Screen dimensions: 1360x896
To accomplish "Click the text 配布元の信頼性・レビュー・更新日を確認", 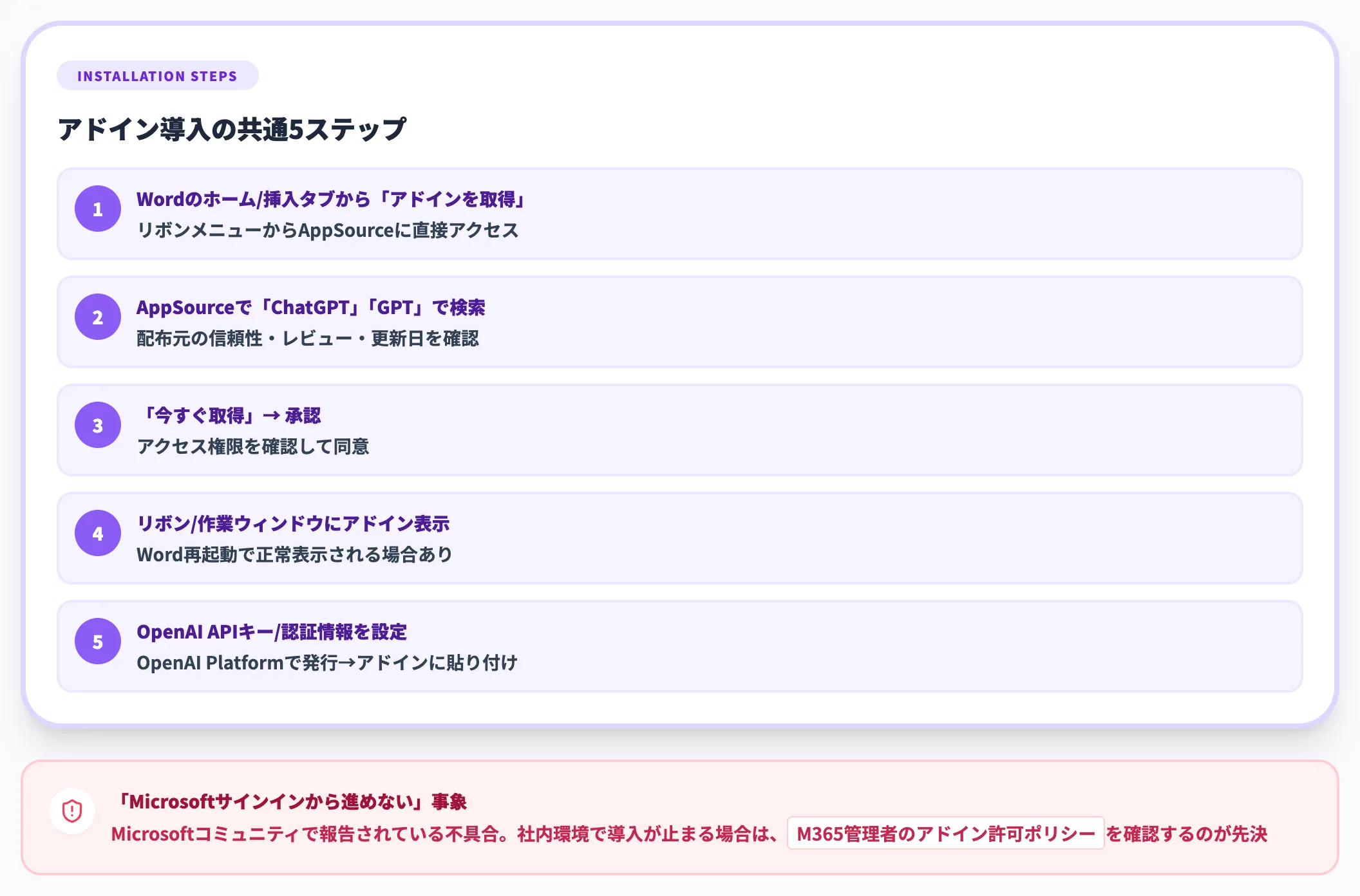I will pyautogui.click(x=308, y=338).
